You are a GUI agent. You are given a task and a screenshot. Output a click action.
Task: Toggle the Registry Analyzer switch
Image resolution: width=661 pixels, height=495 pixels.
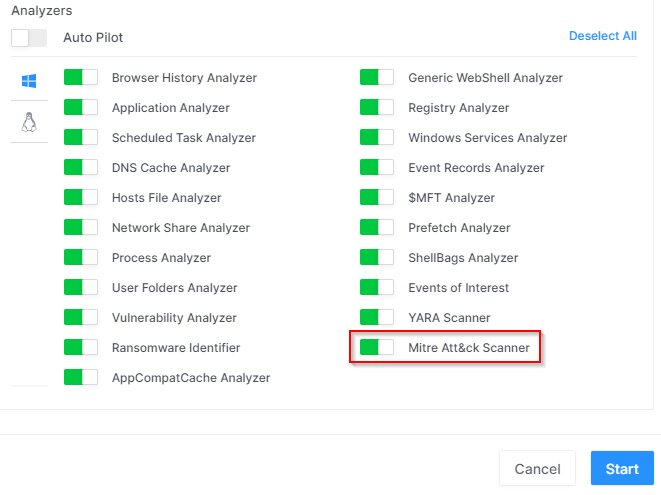(x=377, y=108)
